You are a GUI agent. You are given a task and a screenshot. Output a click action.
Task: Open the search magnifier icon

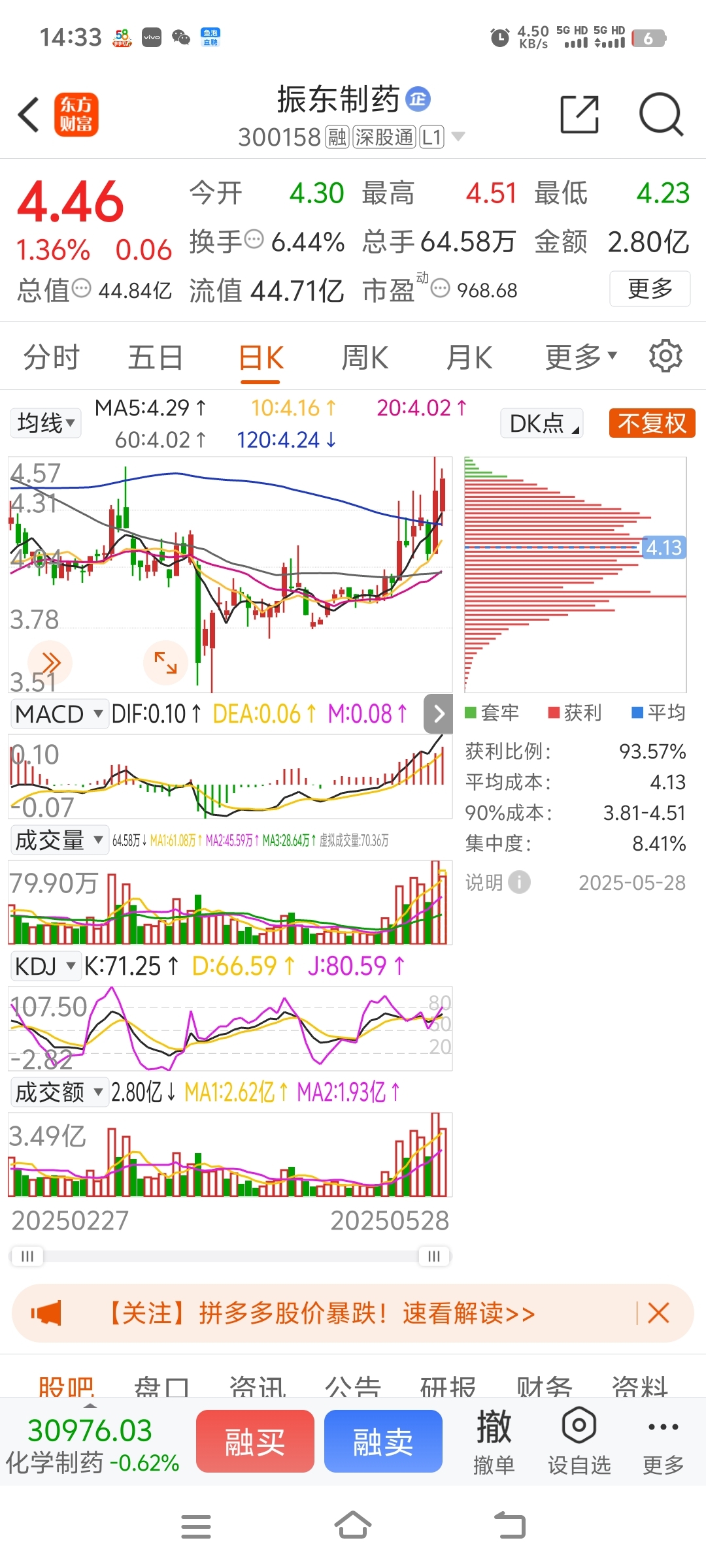click(x=661, y=115)
